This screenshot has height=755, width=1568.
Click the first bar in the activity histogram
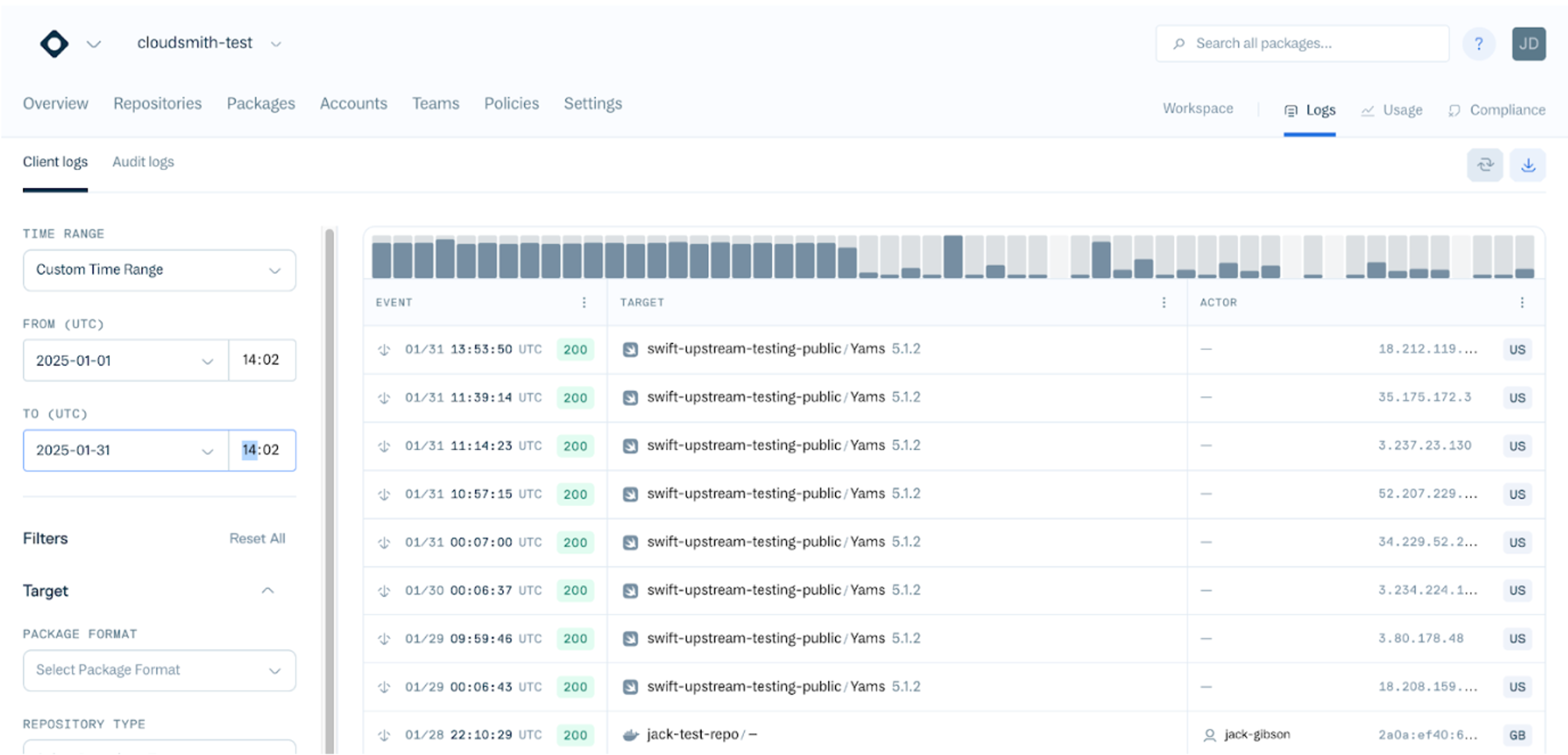click(381, 256)
